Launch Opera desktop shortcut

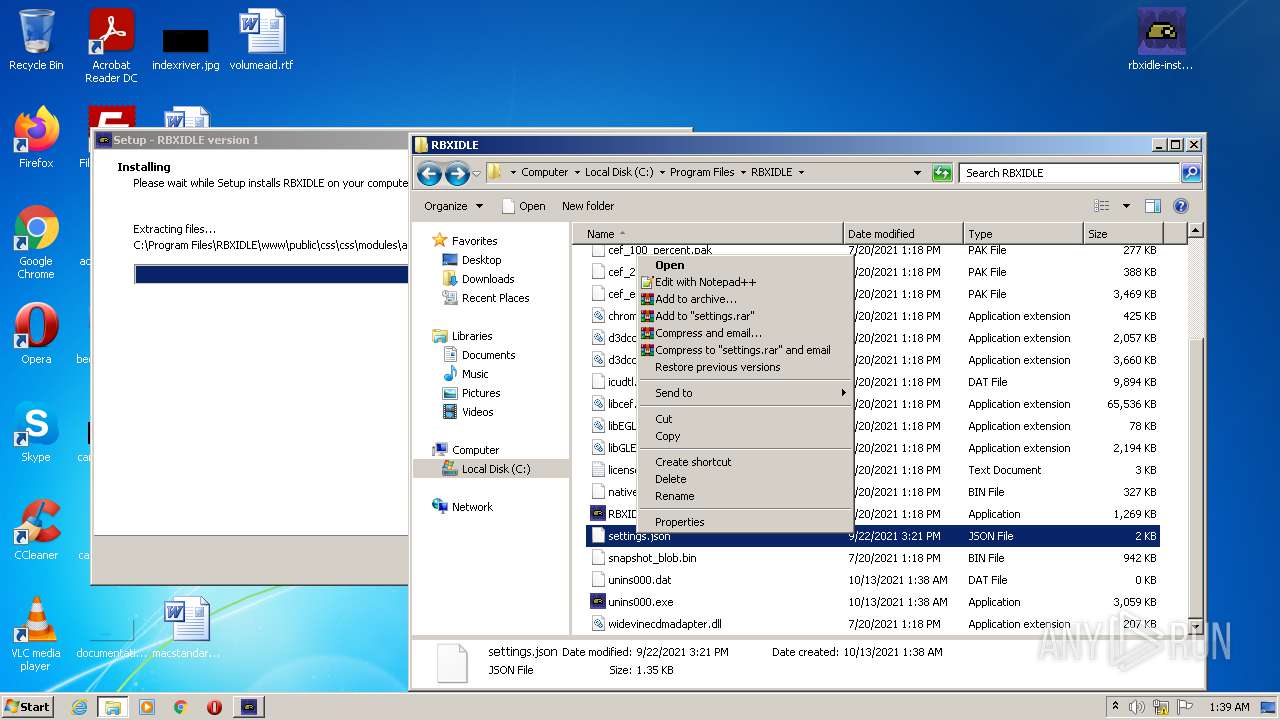click(36, 333)
